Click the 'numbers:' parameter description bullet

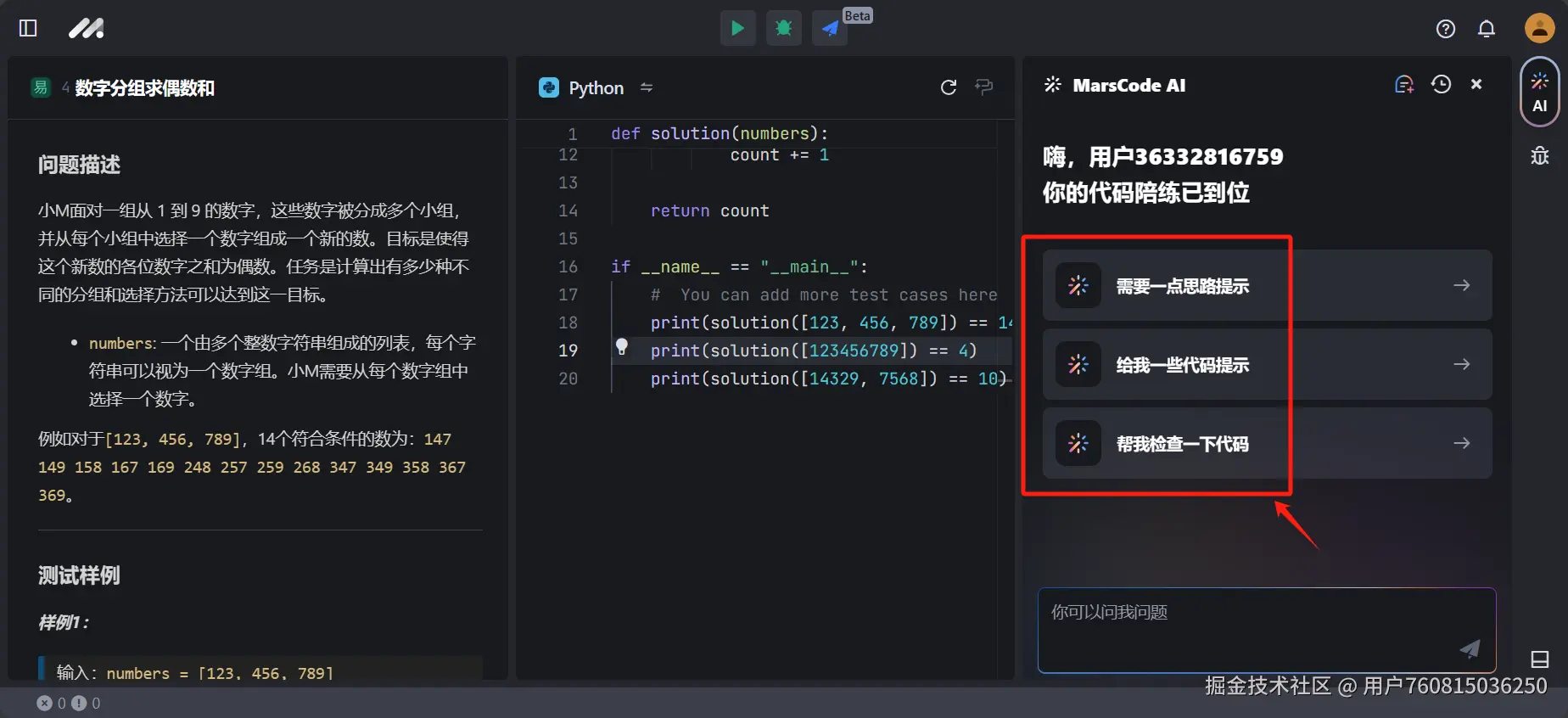(x=282, y=371)
